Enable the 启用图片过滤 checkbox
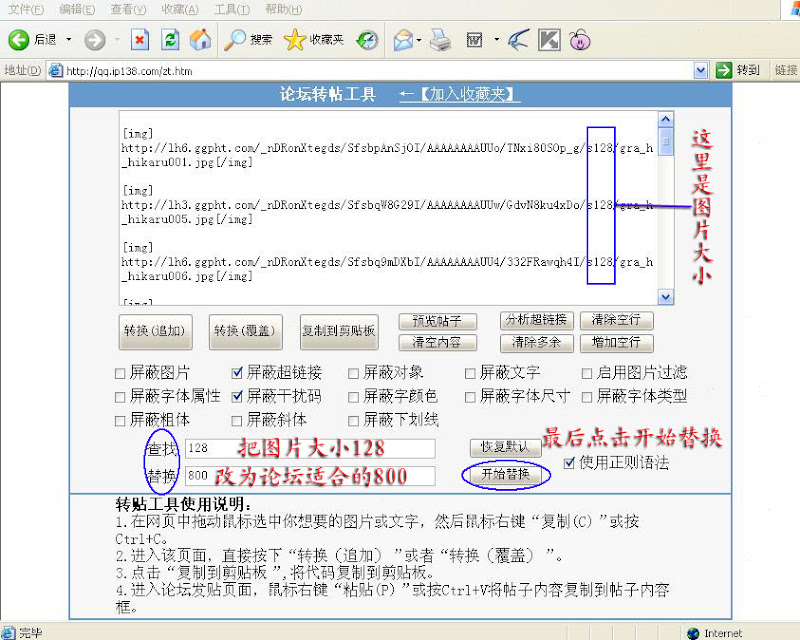Viewport: 800px width, 640px height. point(587,374)
